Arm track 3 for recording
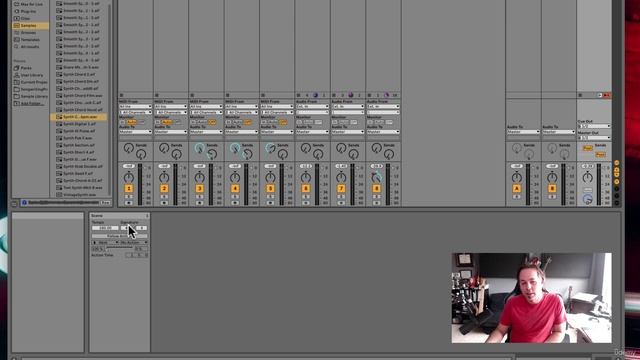 click(x=200, y=202)
